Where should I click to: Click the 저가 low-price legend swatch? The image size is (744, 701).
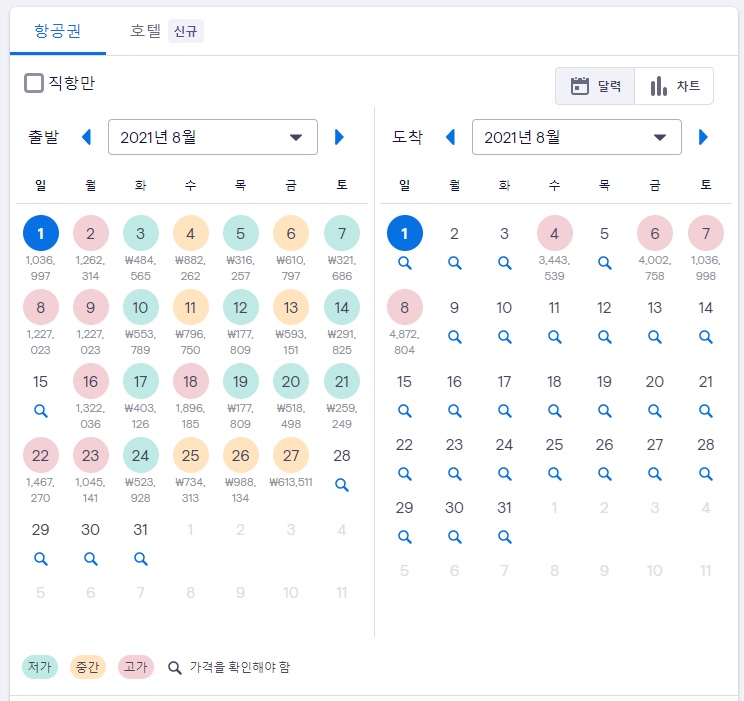[40, 667]
